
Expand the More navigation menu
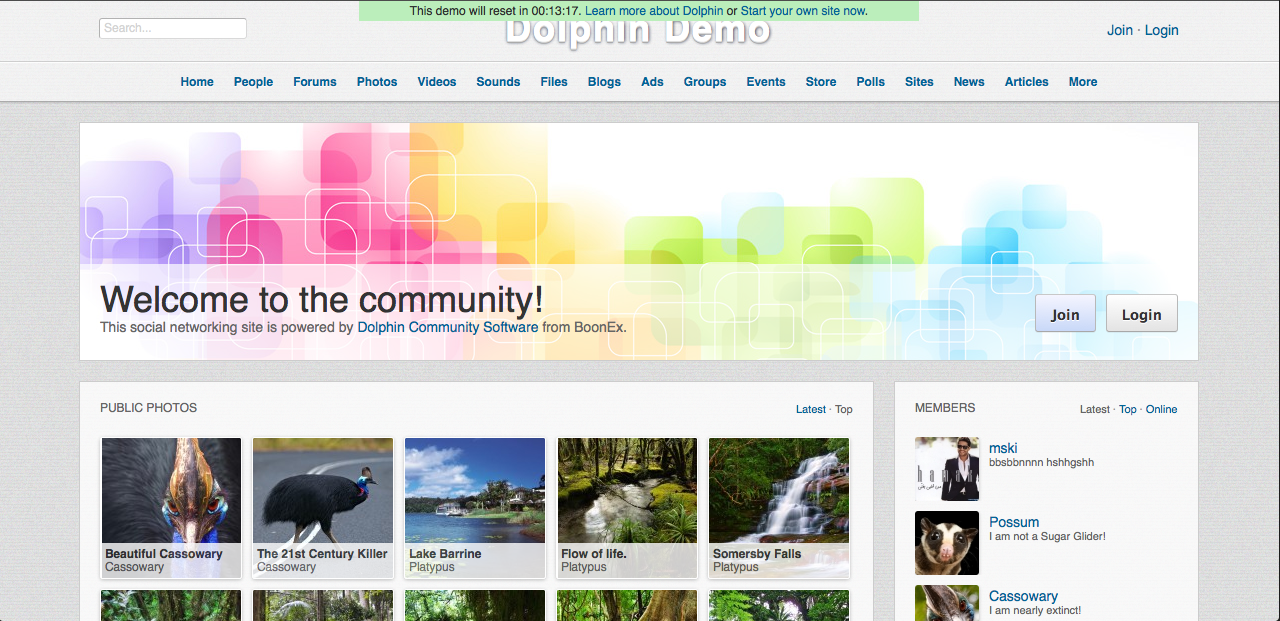point(1082,82)
